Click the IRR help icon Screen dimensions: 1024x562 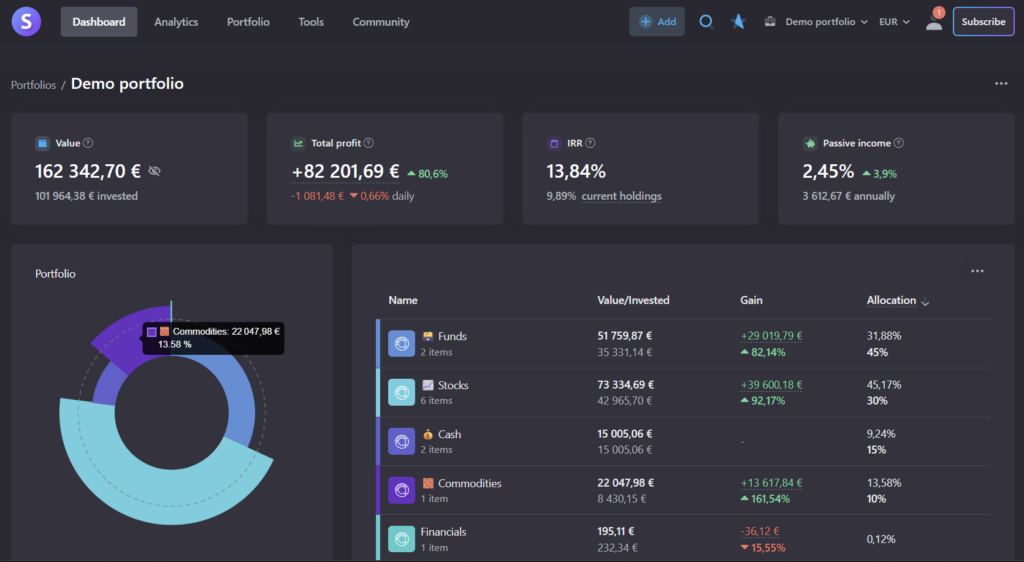(590, 144)
